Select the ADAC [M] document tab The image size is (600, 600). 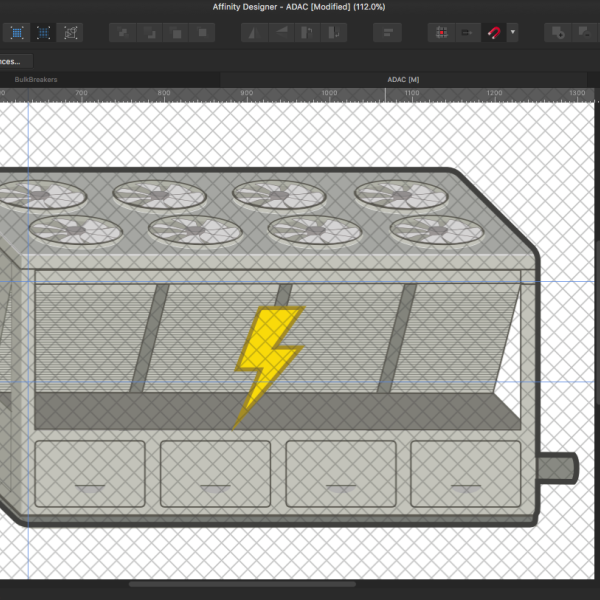pyautogui.click(x=403, y=78)
